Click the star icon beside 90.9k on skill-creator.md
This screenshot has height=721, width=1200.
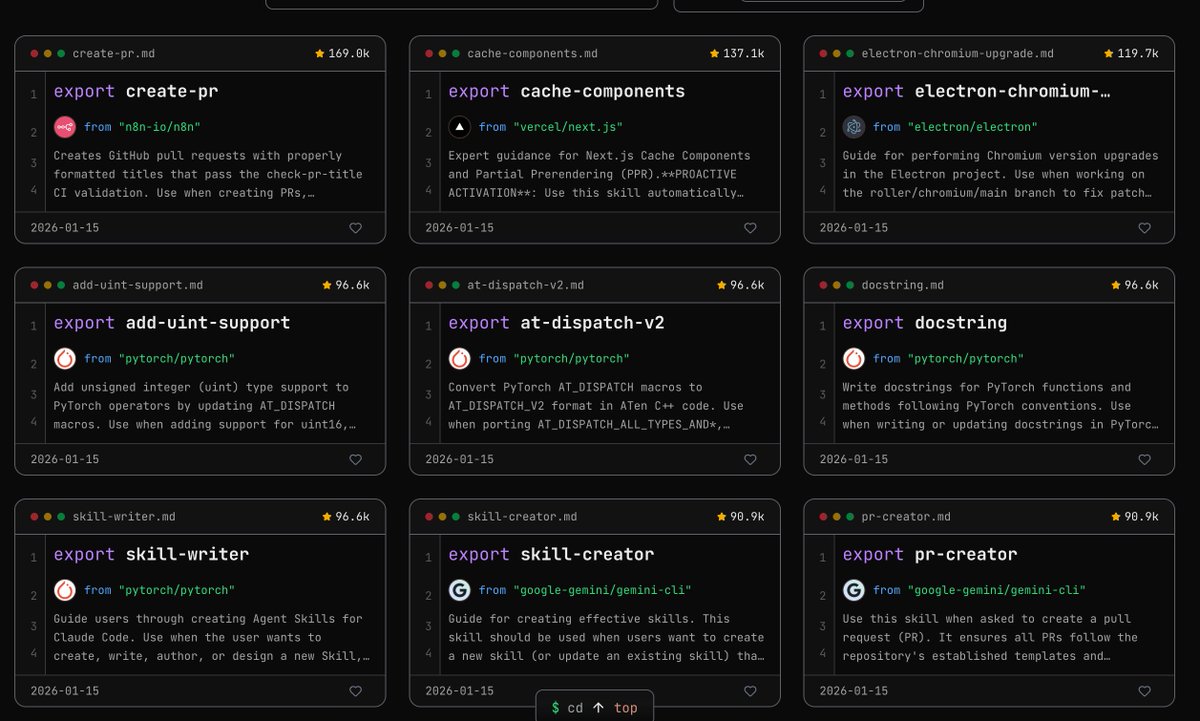[x=721, y=516]
